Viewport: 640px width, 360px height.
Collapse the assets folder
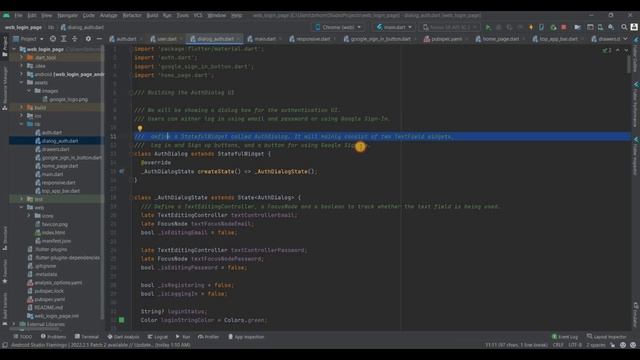click(22, 82)
